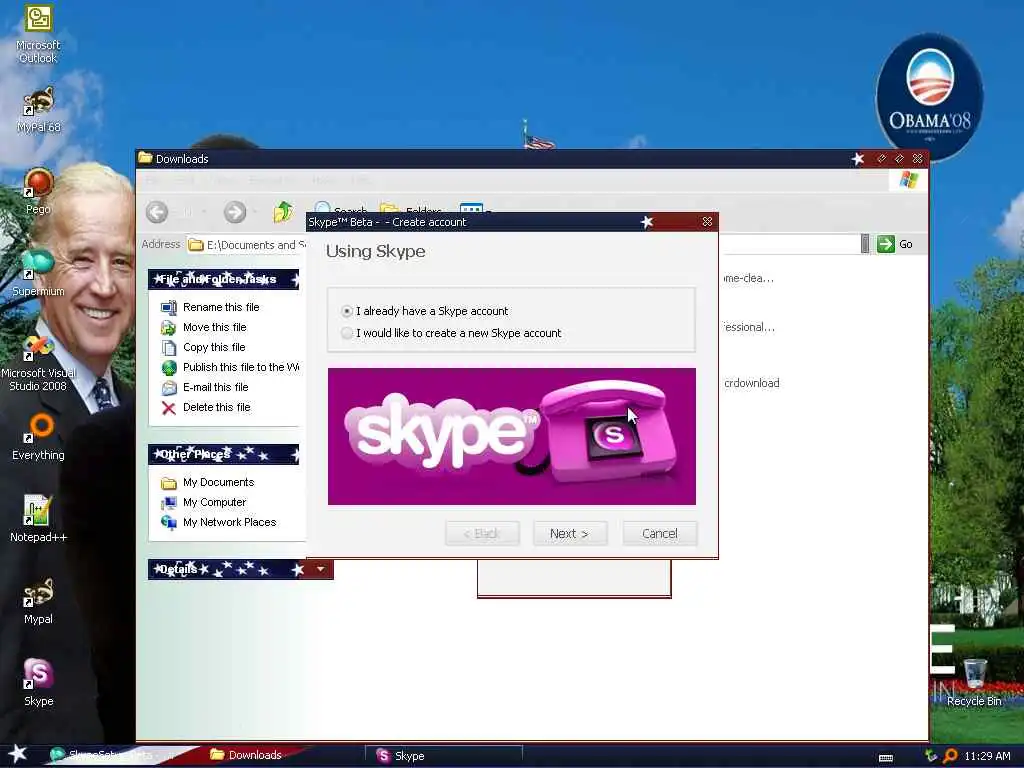Open the Start menu star button
The width and height of the screenshot is (1024, 768).
(x=18, y=754)
